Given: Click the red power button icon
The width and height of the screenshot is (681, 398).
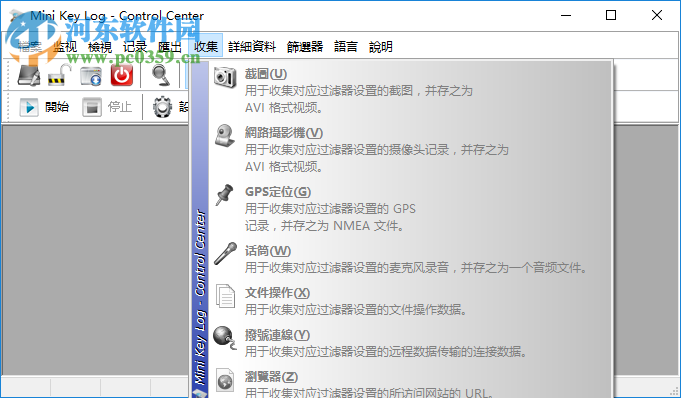Looking at the screenshot, I should tap(122, 75).
